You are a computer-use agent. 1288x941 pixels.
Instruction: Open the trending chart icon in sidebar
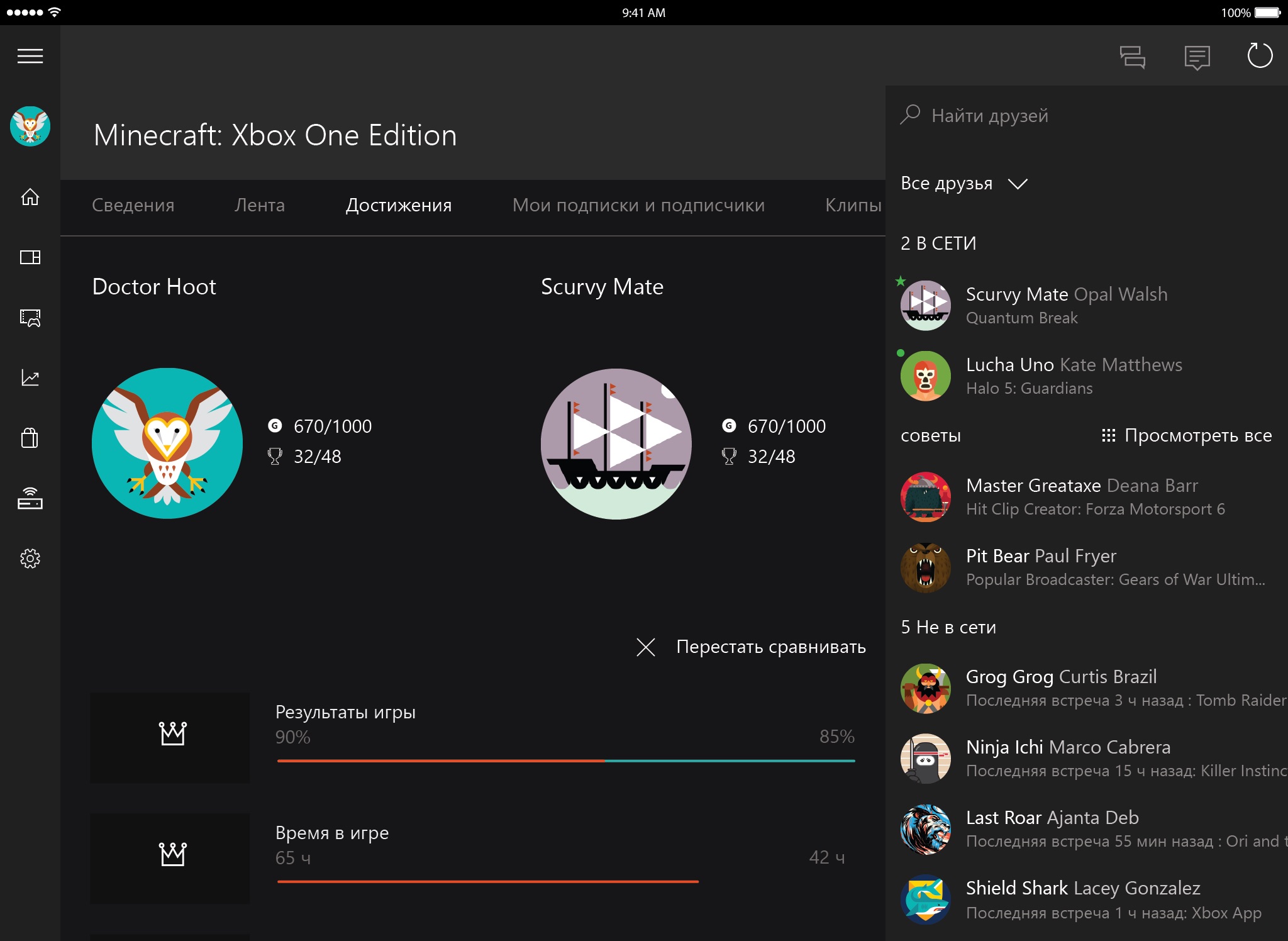30,377
